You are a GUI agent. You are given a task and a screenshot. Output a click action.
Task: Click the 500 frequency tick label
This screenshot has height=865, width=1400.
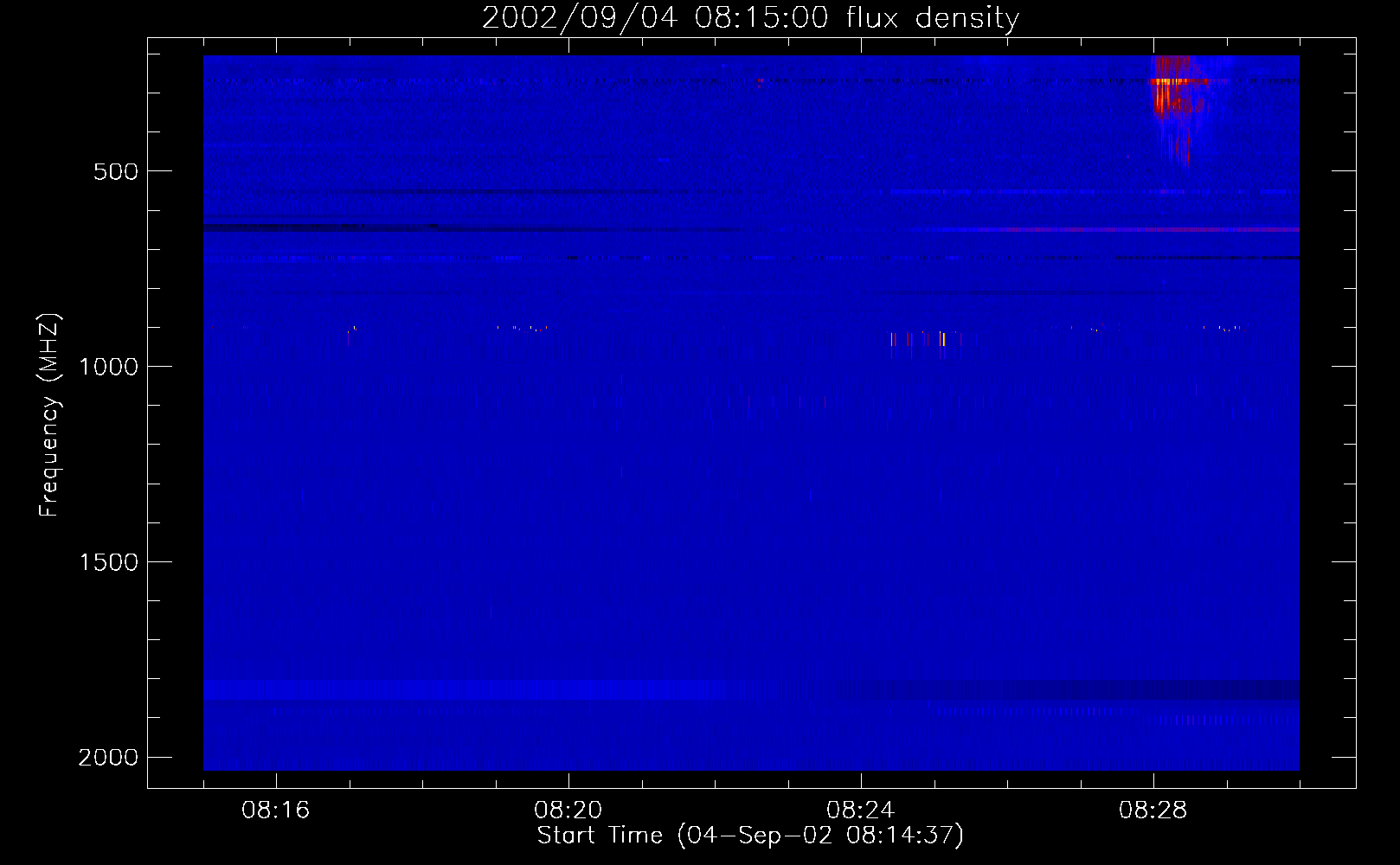click(116, 171)
